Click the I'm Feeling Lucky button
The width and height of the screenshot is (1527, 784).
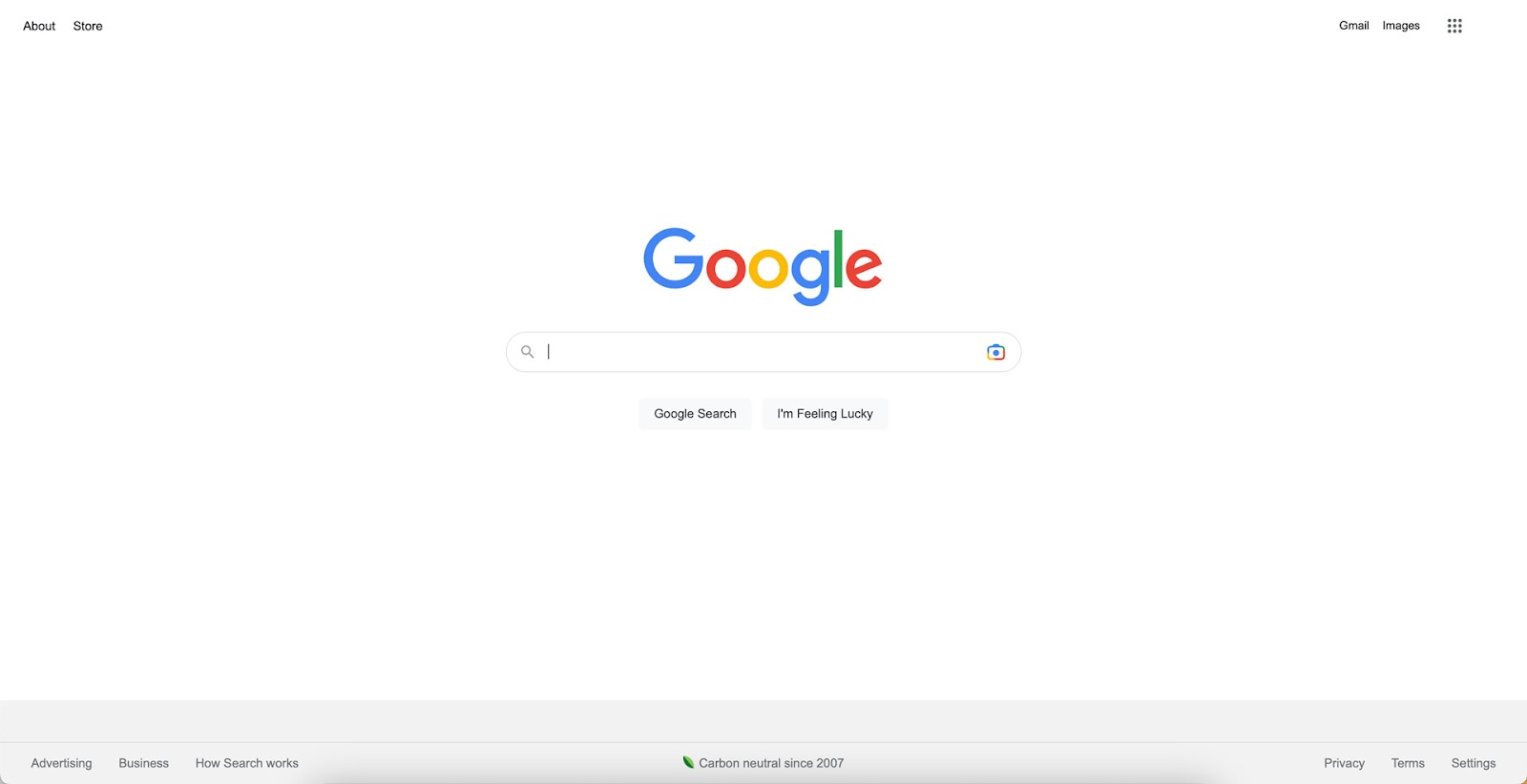(x=825, y=414)
